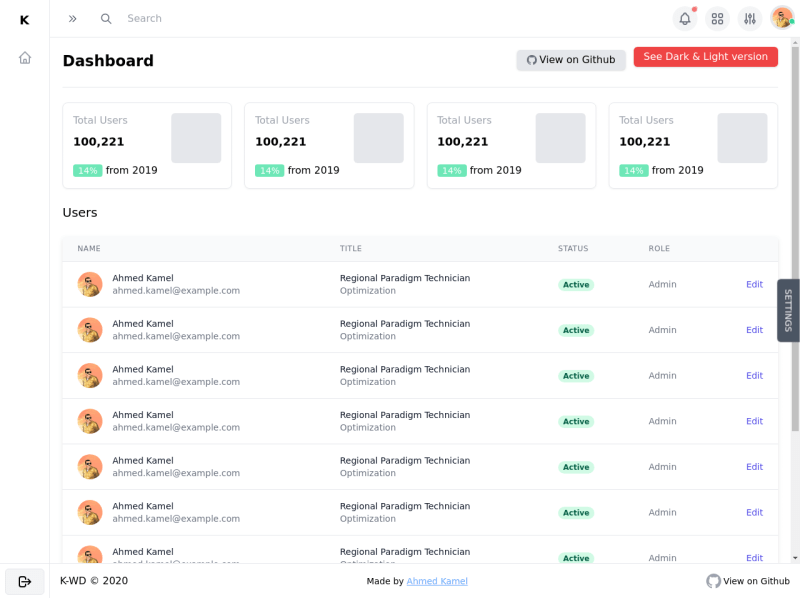Click the See Dark & Light version button
This screenshot has width=800, height=598.
click(705, 57)
